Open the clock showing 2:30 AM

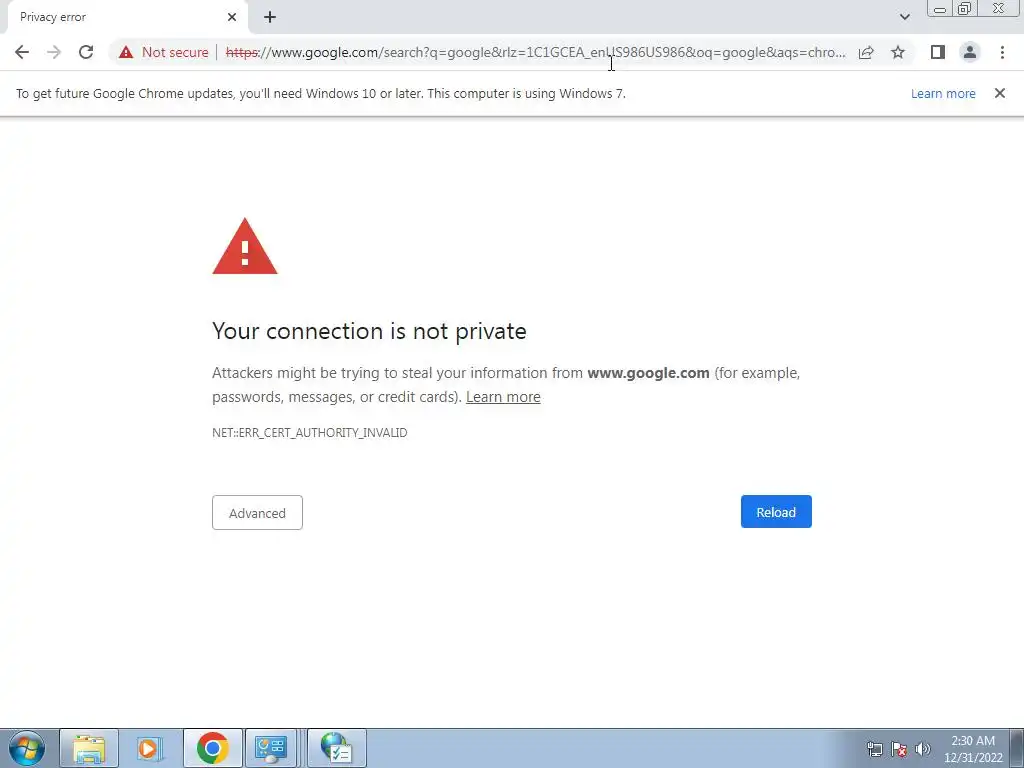click(972, 749)
